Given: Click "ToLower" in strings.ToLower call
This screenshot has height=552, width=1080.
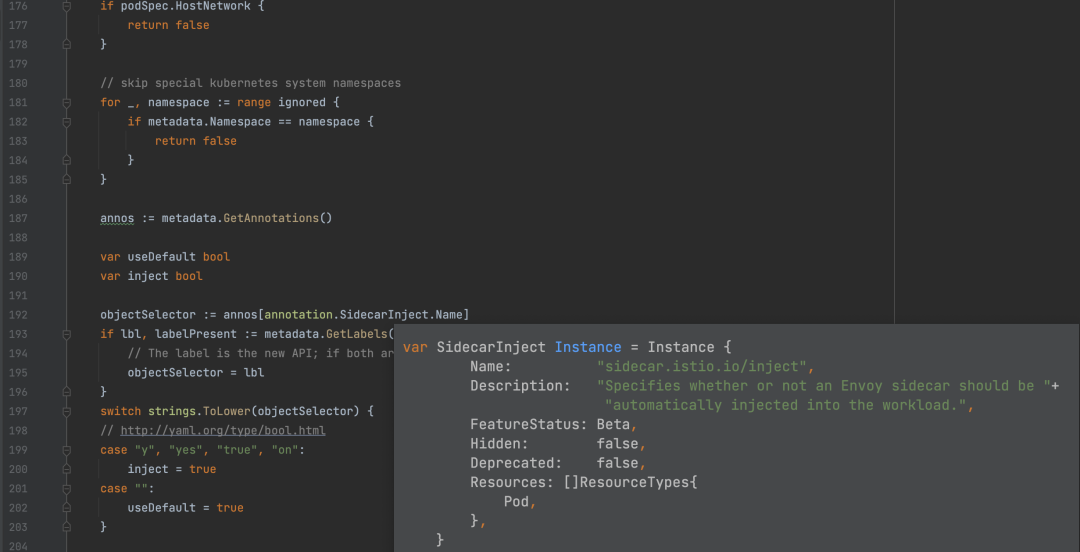Looking at the screenshot, I should click(x=226, y=411).
